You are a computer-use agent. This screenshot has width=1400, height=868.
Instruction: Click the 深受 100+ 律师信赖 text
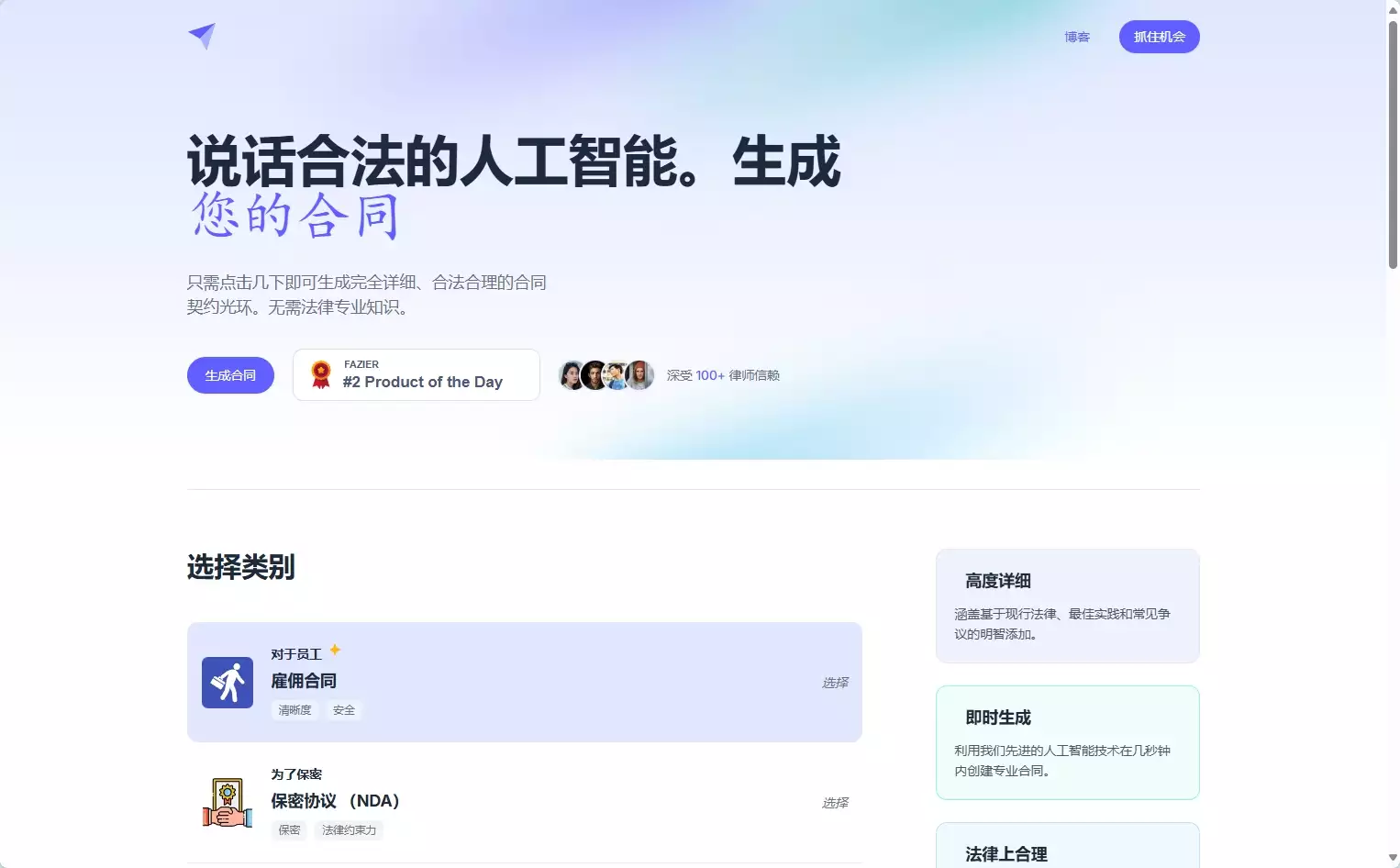coord(723,375)
